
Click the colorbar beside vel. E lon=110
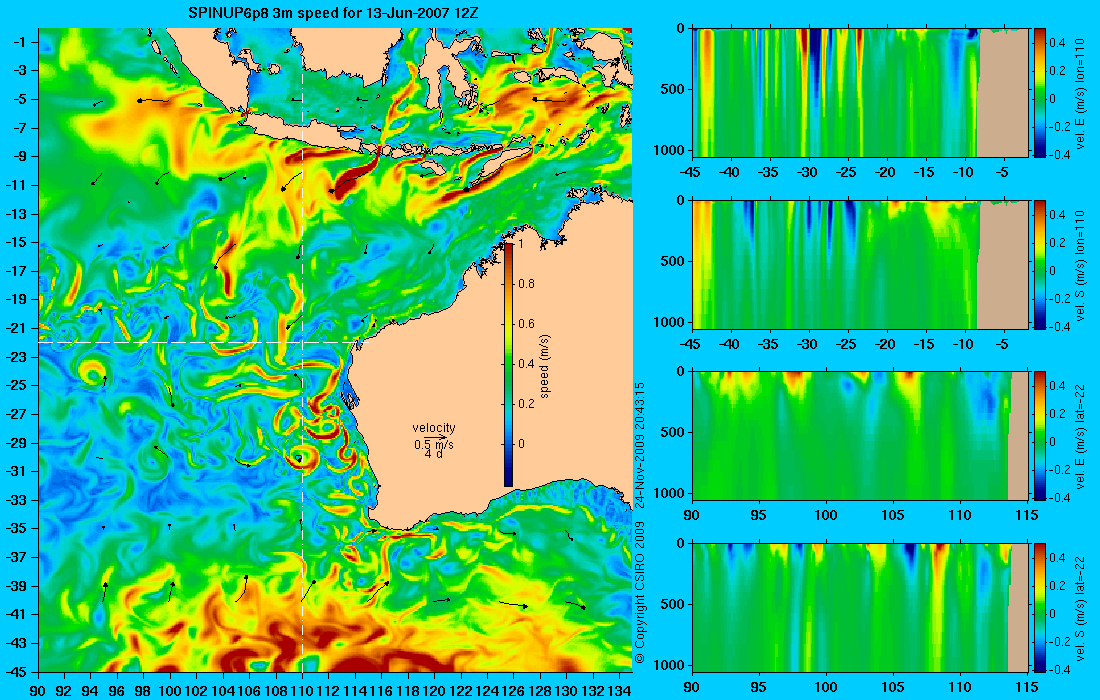(1040, 93)
